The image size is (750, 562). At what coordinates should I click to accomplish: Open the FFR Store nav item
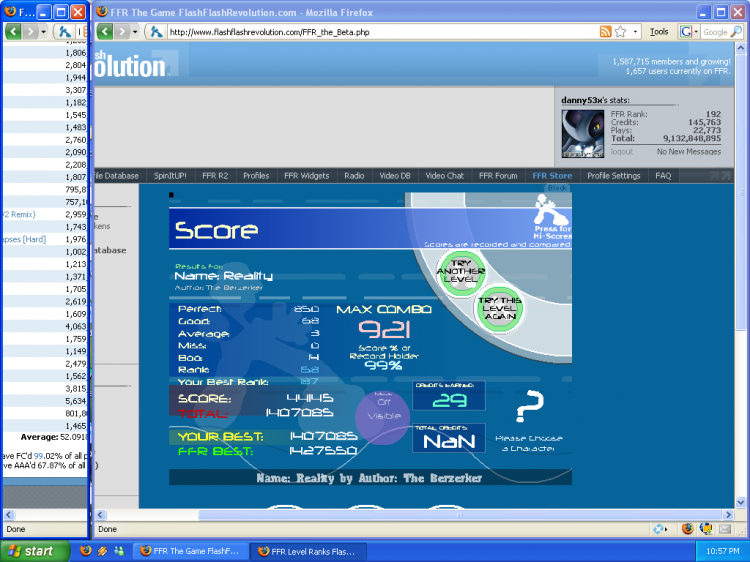point(552,176)
